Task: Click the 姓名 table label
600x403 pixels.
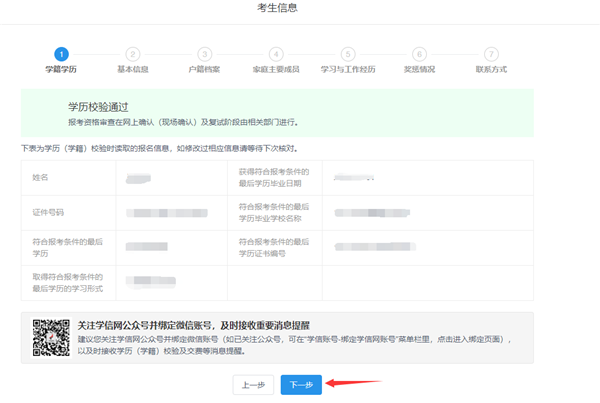Action: [x=40, y=178]
